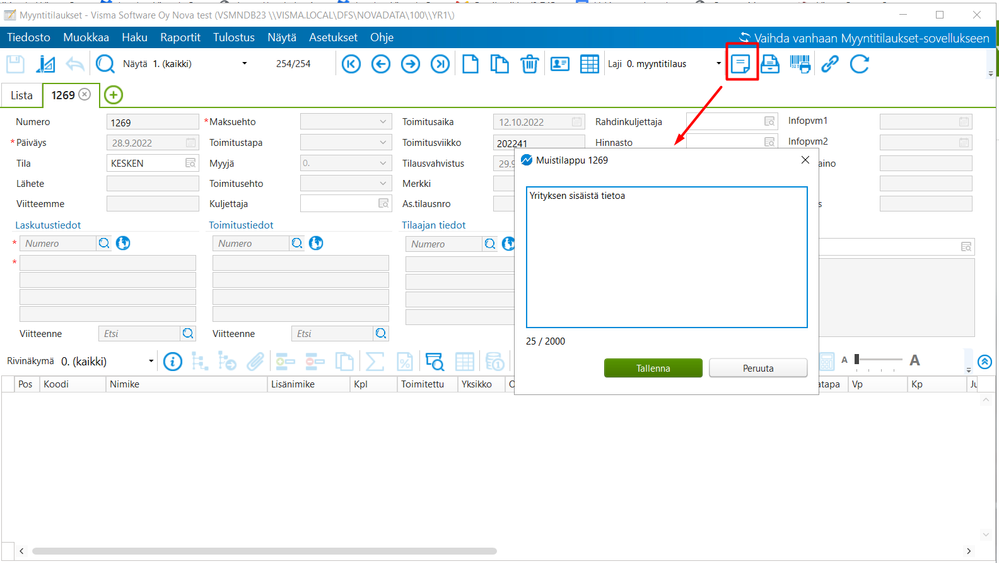Click the Viitteemme input field
The image size is (999, 563).
click(153, 204)
